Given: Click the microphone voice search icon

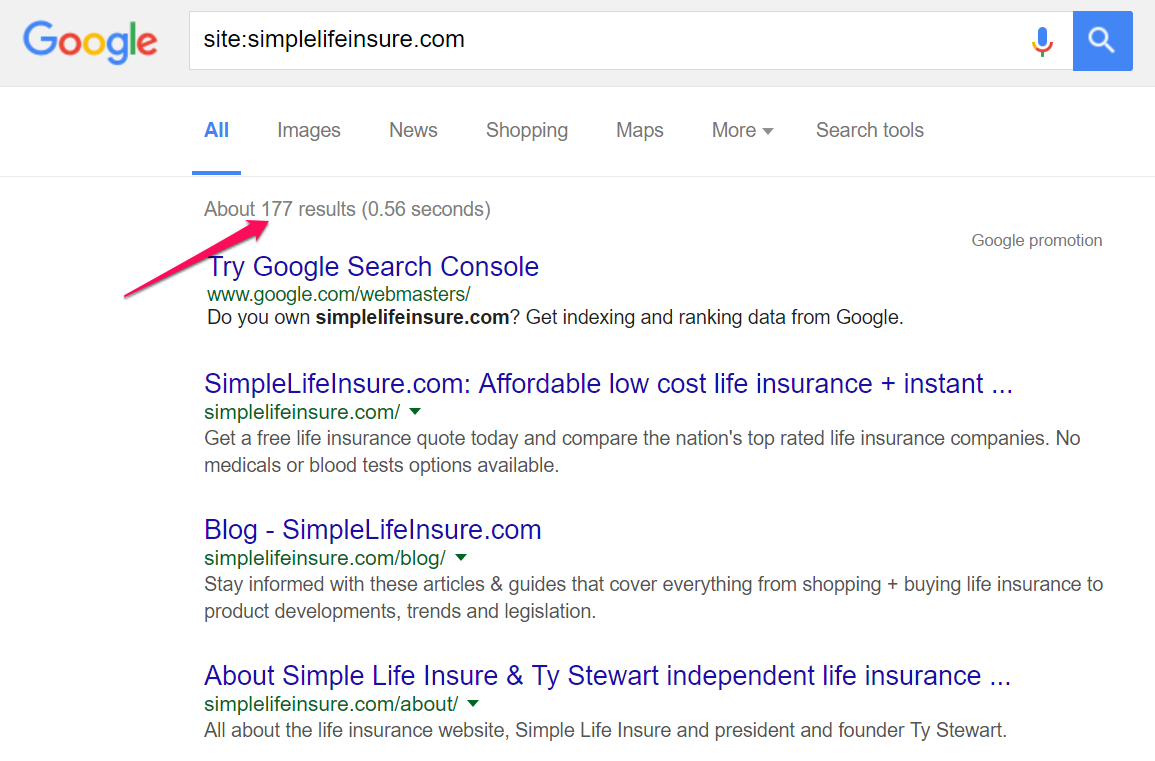Looking at the screenshot, I should (x=1042, y=41).
